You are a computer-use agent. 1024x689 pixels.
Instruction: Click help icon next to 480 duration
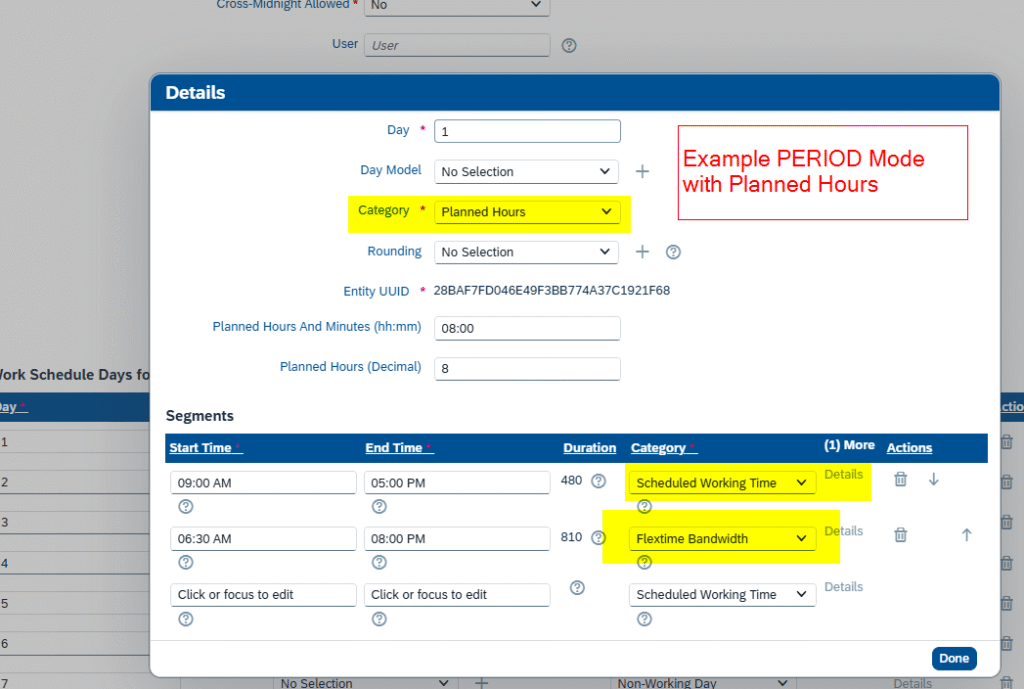(x=598, y=481)
